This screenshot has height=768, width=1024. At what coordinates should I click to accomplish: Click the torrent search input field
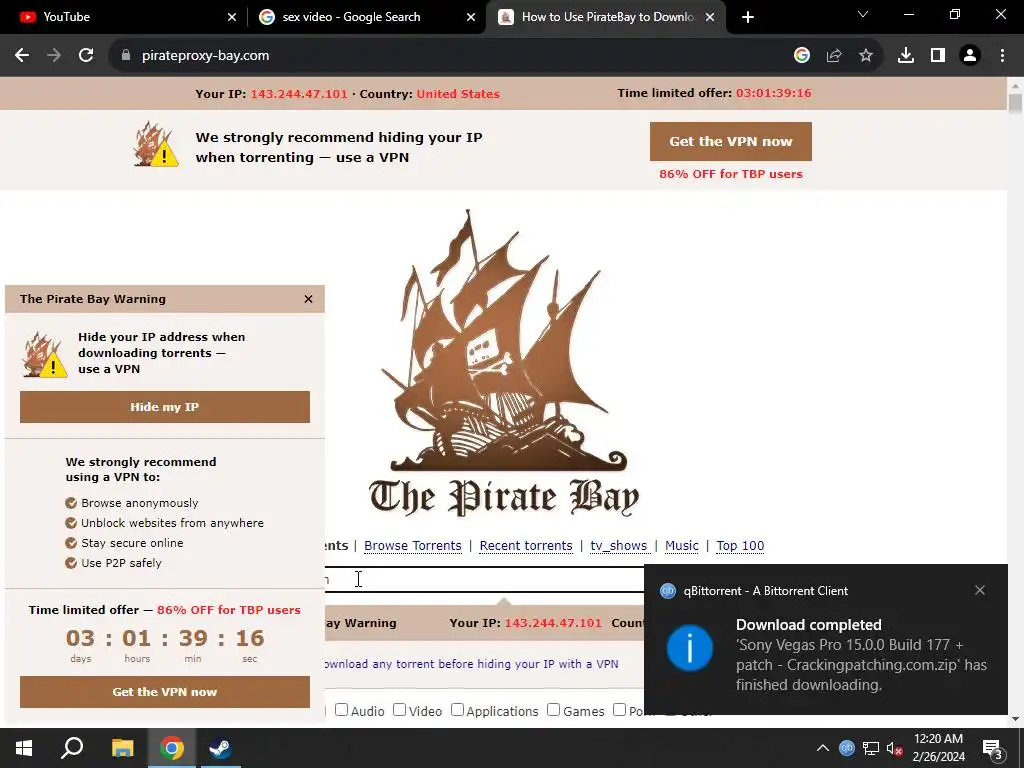coord(484,579)
